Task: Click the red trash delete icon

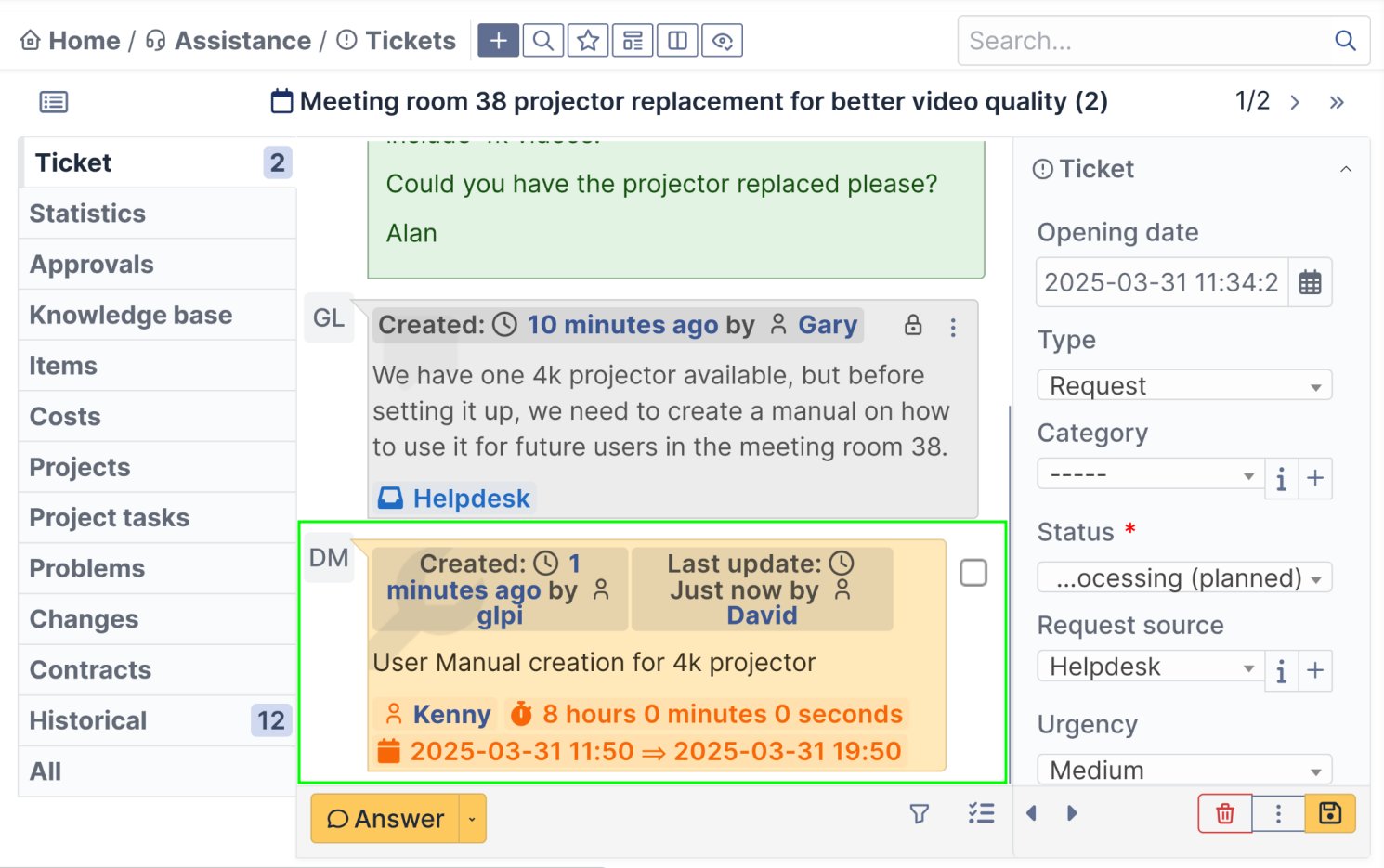Action: click(1225, 814)
